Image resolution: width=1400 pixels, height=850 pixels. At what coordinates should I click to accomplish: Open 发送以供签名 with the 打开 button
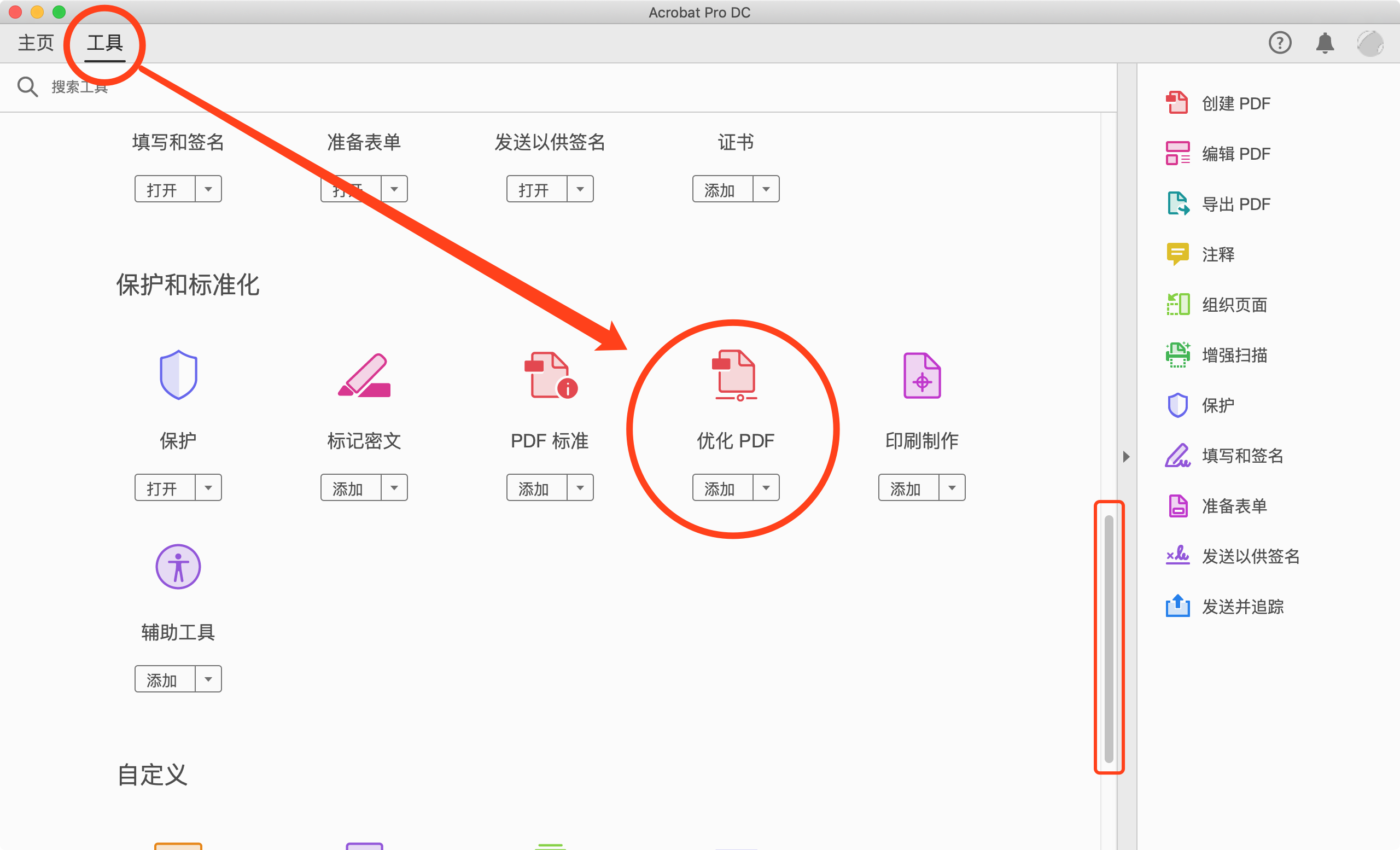click(537, 189)
